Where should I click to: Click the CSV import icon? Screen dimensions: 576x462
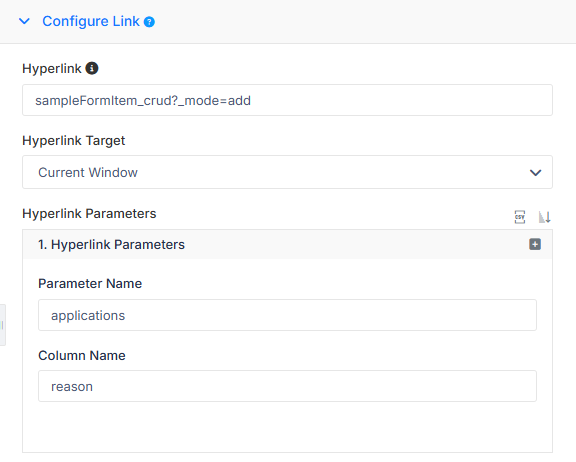(520, 217)
